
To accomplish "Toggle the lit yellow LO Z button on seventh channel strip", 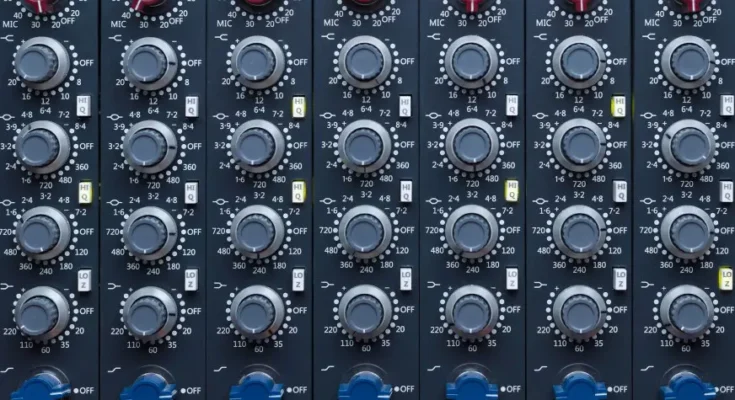I will 727,278.
